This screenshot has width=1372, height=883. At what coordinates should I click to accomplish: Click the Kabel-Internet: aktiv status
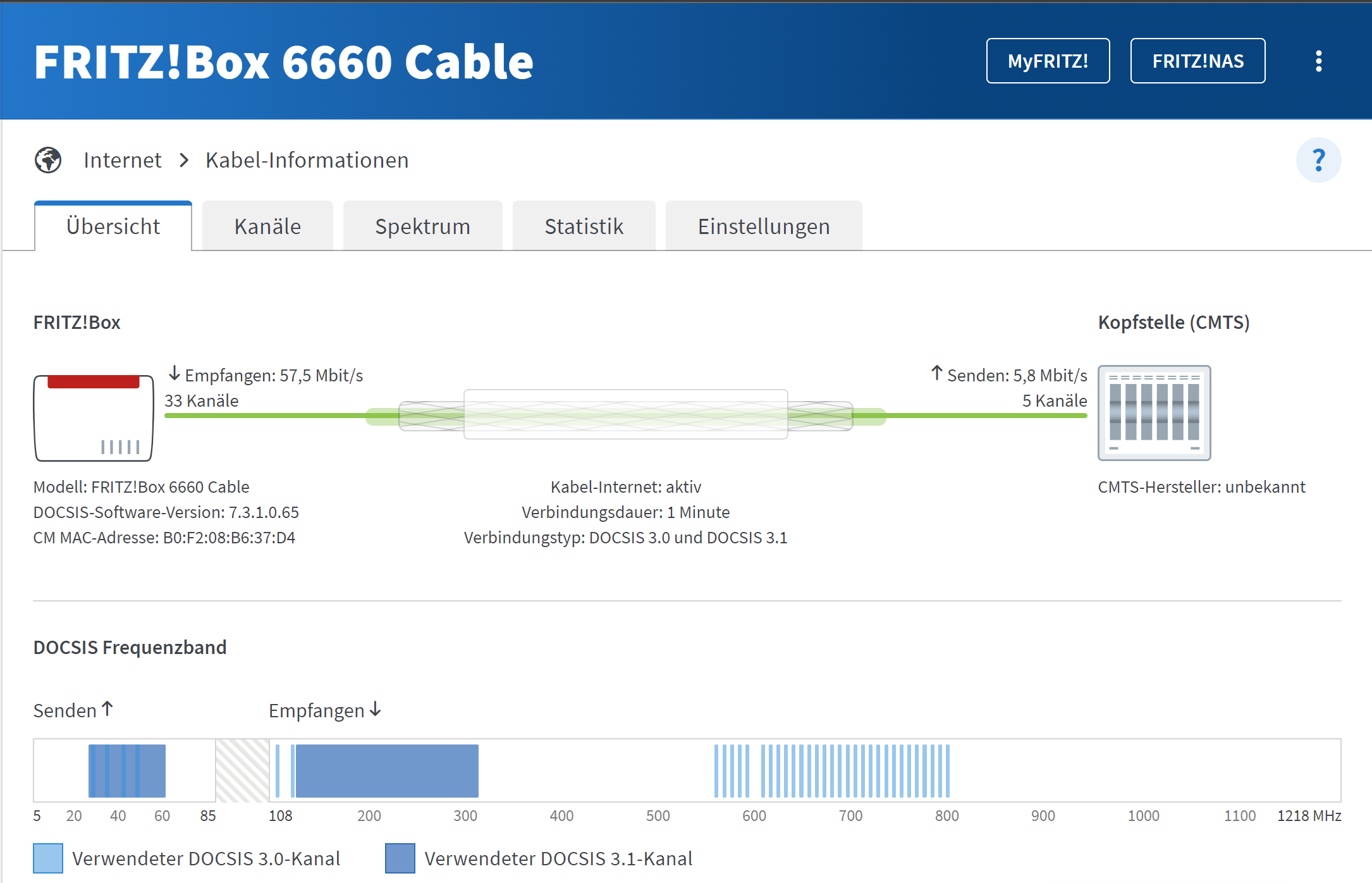pos(626,487)
